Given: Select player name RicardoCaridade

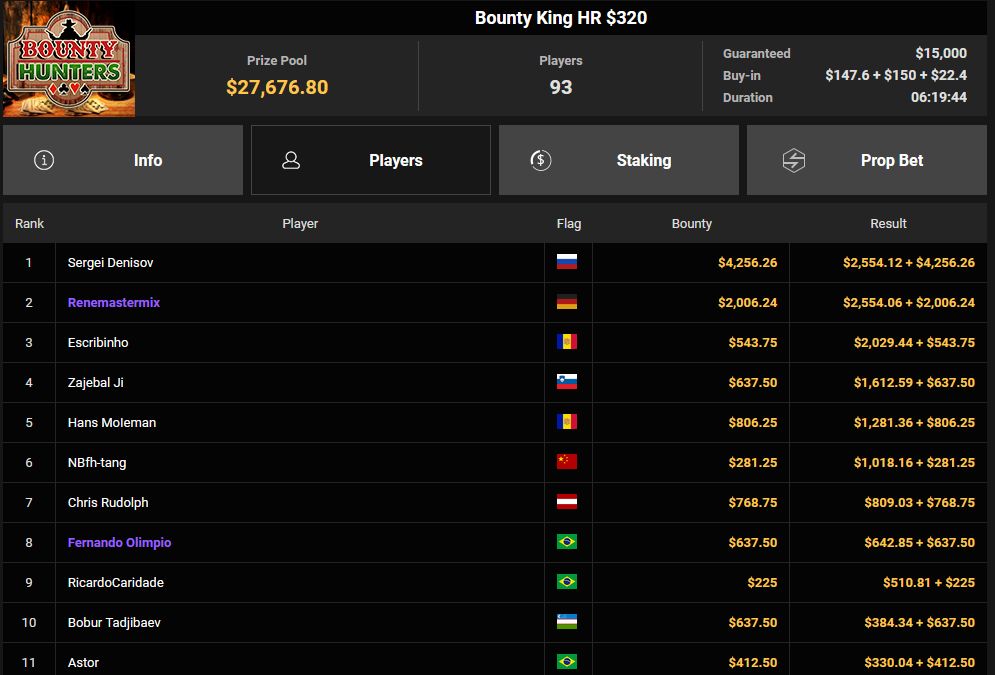Looking at the screenshot, I should [115, 582].
